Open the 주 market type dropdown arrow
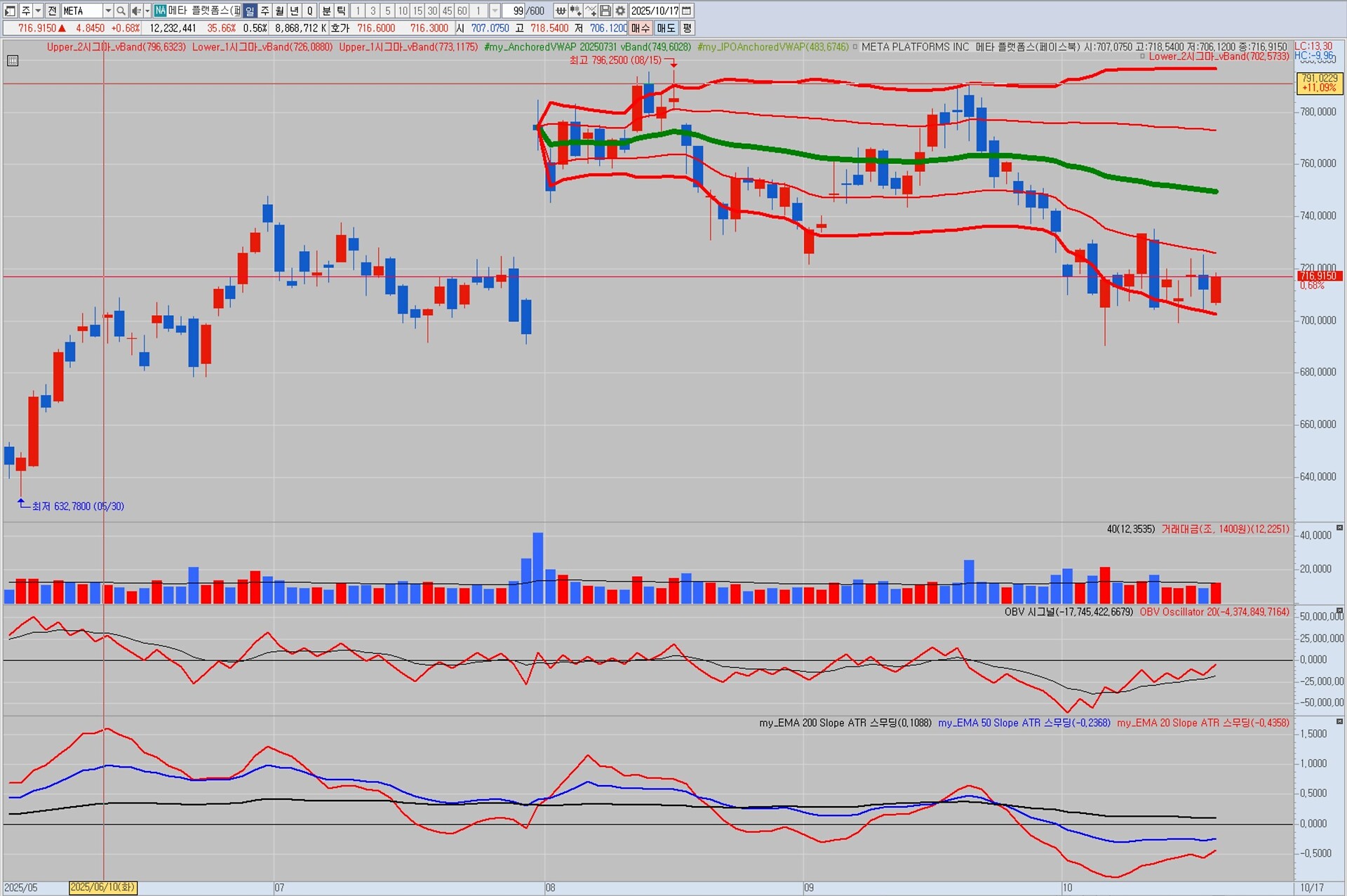 click(38, 11)
